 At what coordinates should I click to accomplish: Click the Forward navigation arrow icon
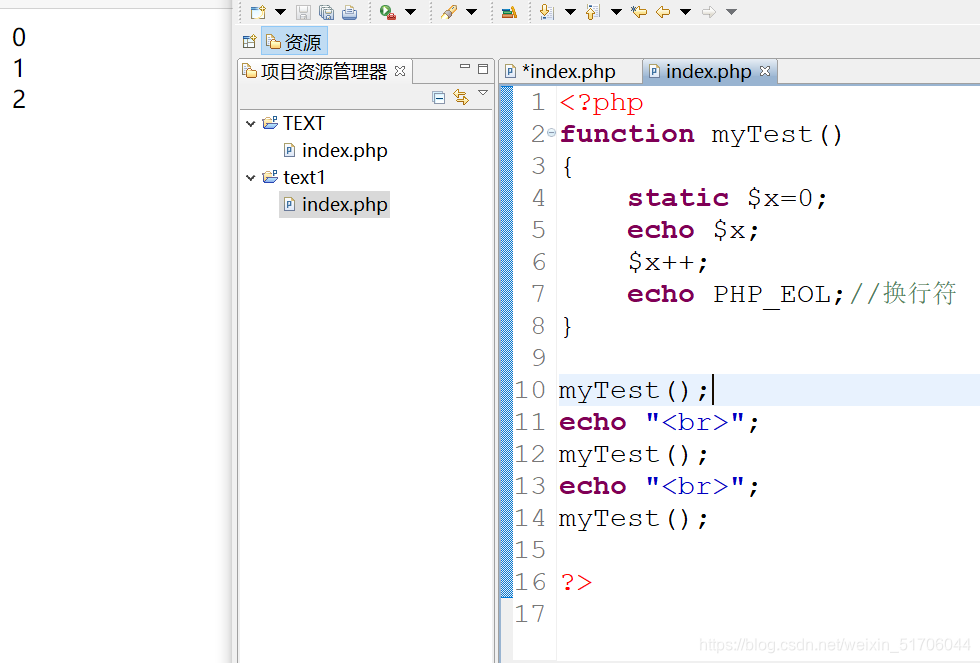709,12
